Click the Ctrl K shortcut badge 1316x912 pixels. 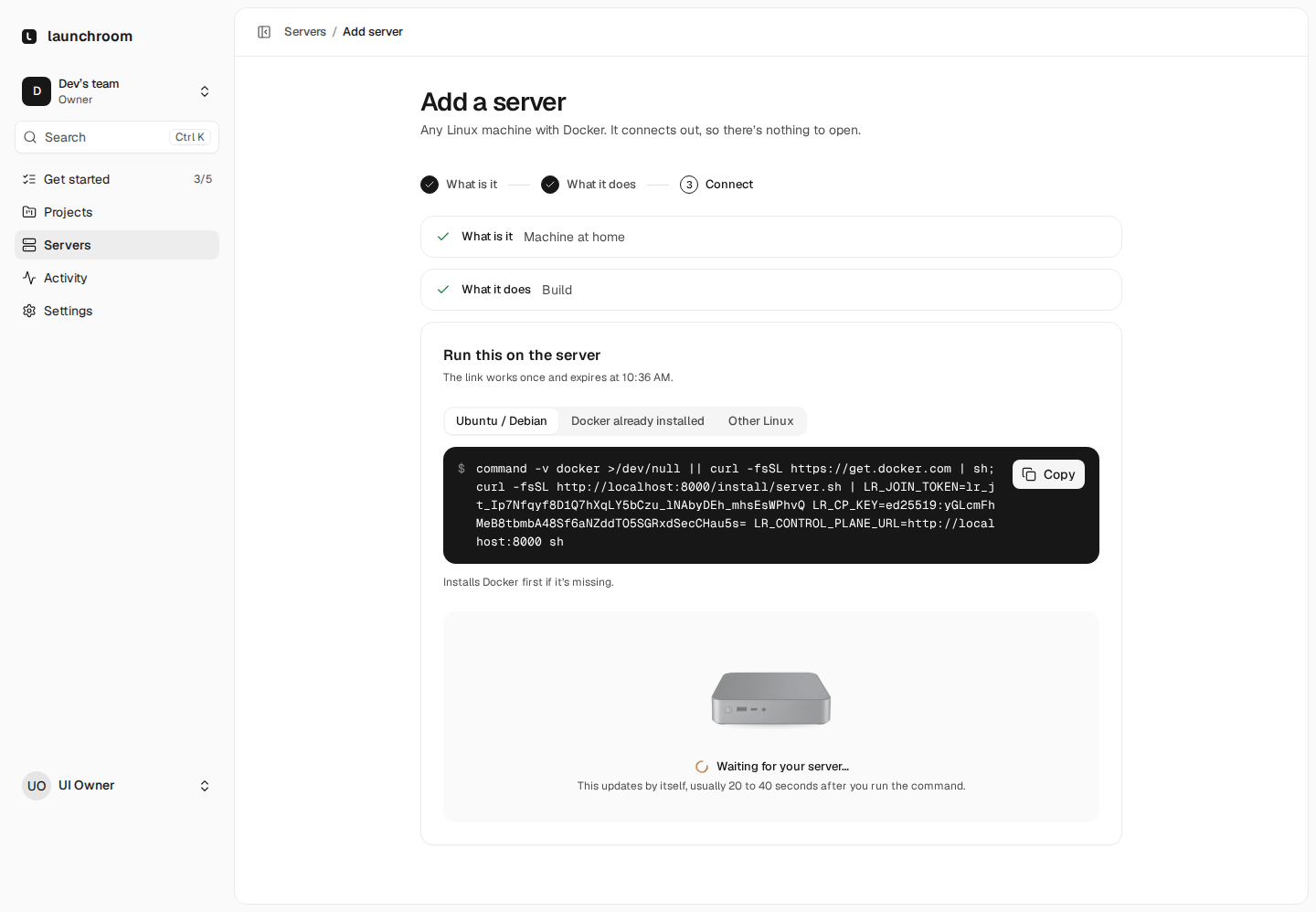[190, 137]
